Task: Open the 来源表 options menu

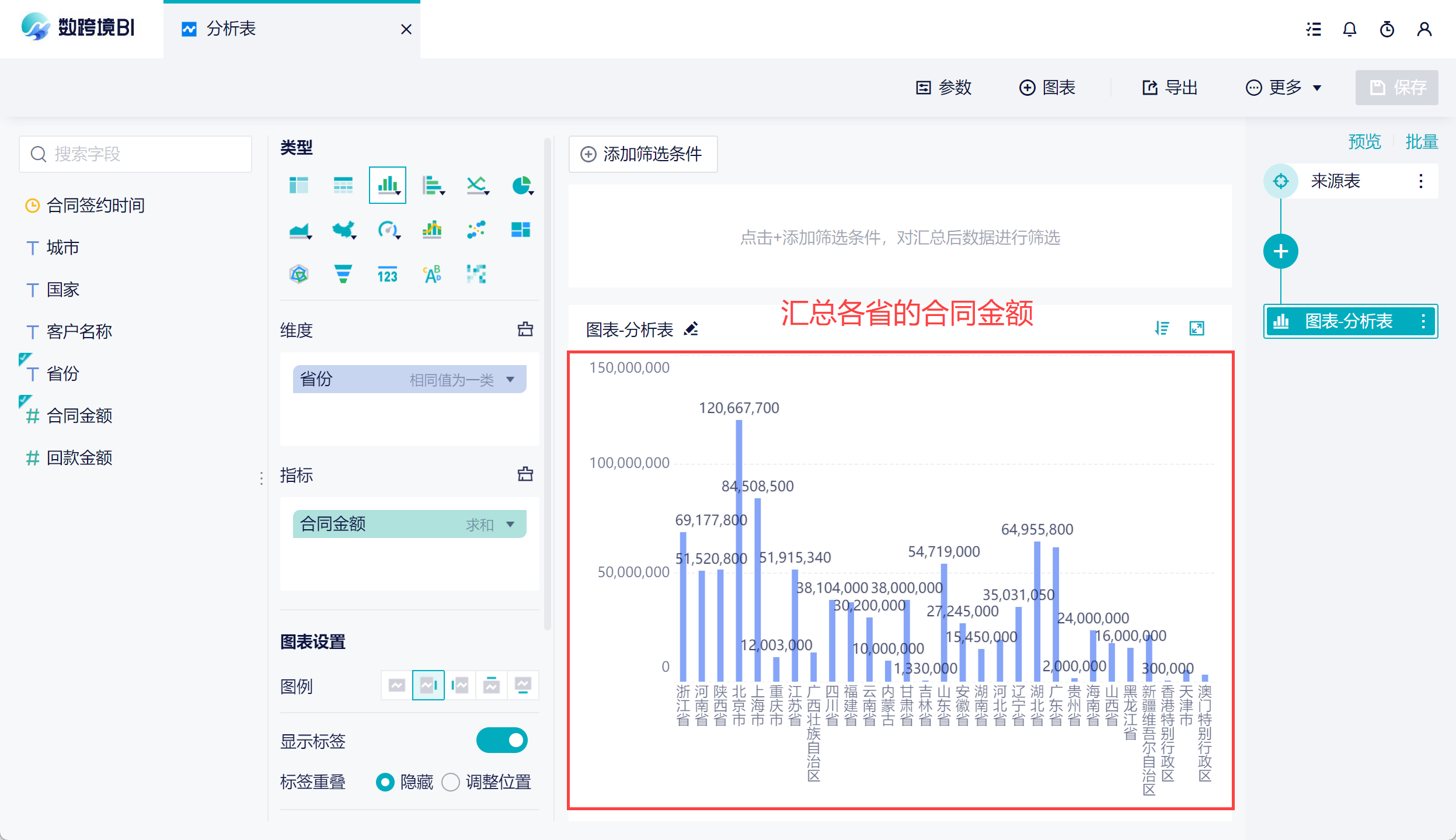Action: (1420, 181)
